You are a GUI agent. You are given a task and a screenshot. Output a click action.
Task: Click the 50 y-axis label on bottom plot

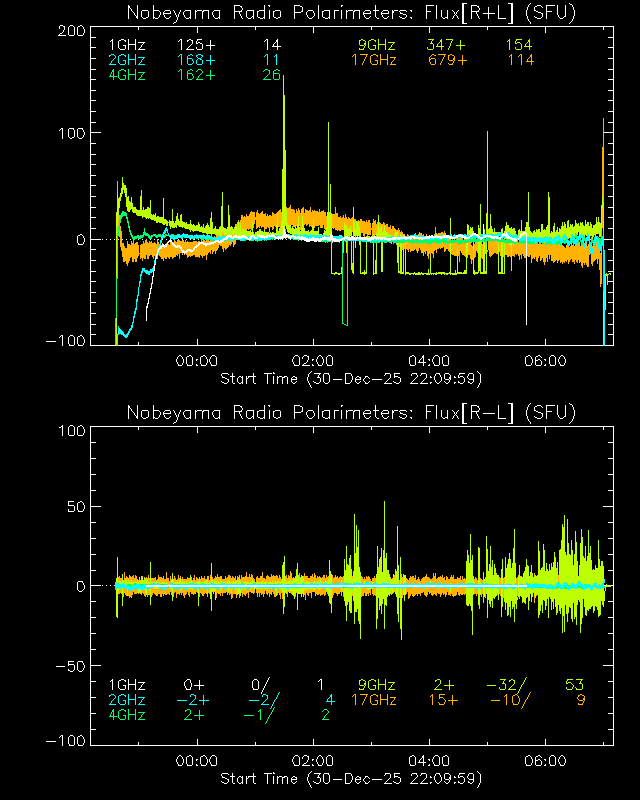pos(73,508)
